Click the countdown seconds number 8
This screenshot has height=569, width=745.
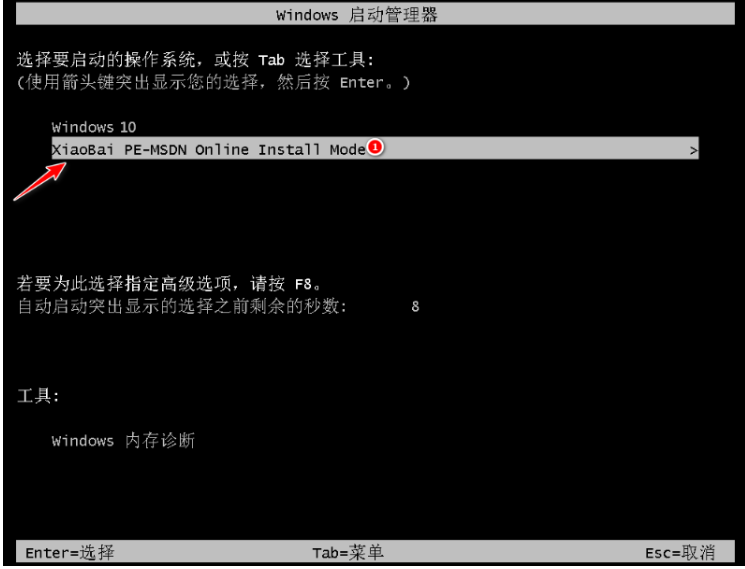click(415, 306)
